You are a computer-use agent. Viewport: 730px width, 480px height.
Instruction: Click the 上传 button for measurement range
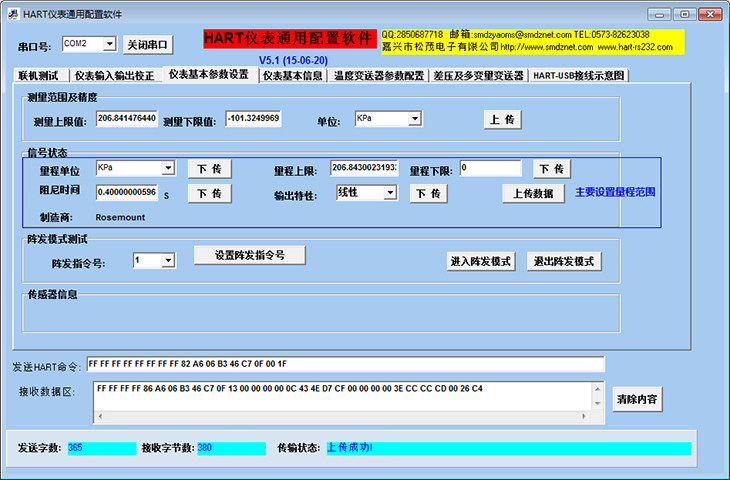click(x=502, y=120)
